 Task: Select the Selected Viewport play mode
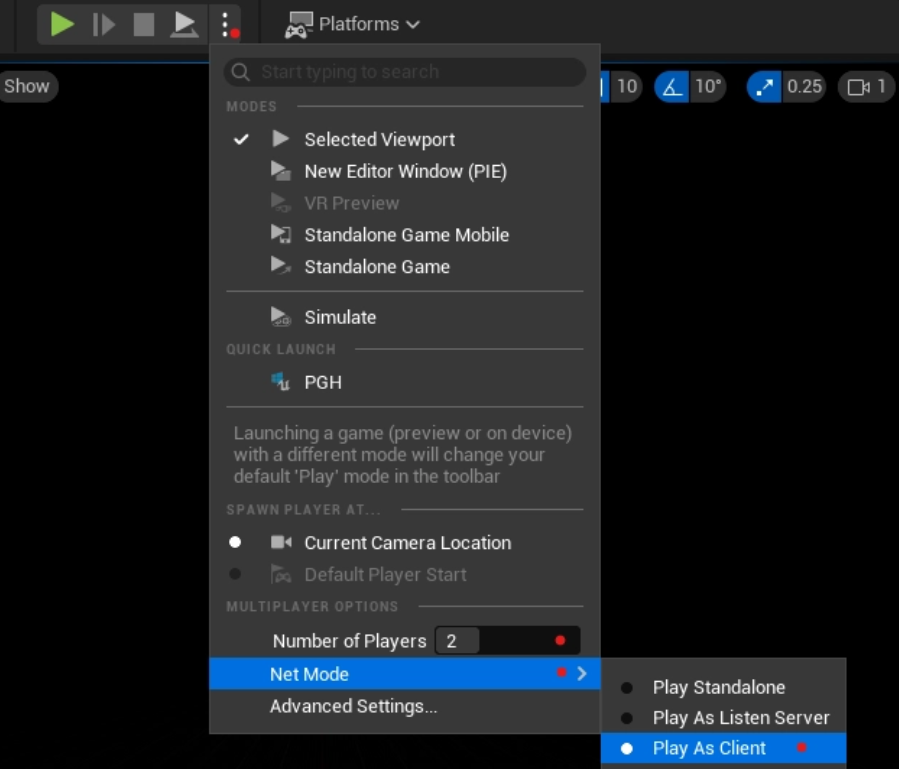coord(405,139)
